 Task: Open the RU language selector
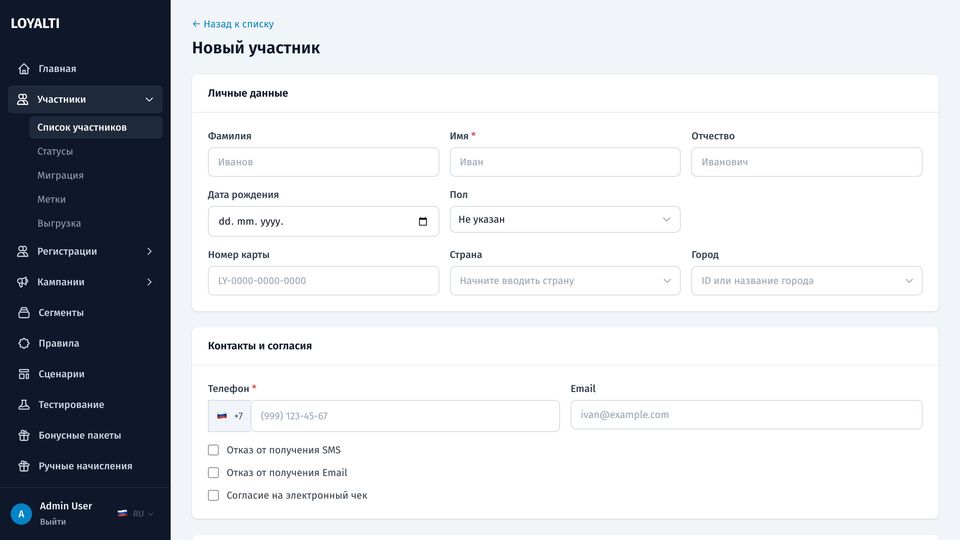136,514
